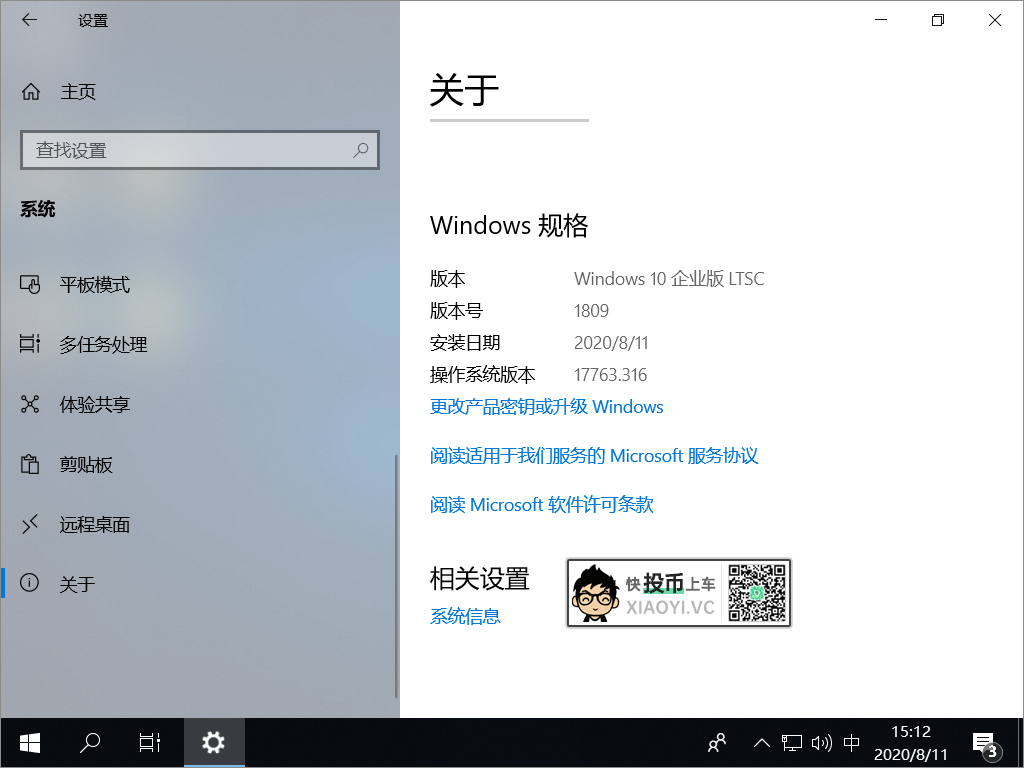This screenshot has height=768, width=1024.
Task: Click the search magnifier in 查找设置 box
Action: [360, 150]
